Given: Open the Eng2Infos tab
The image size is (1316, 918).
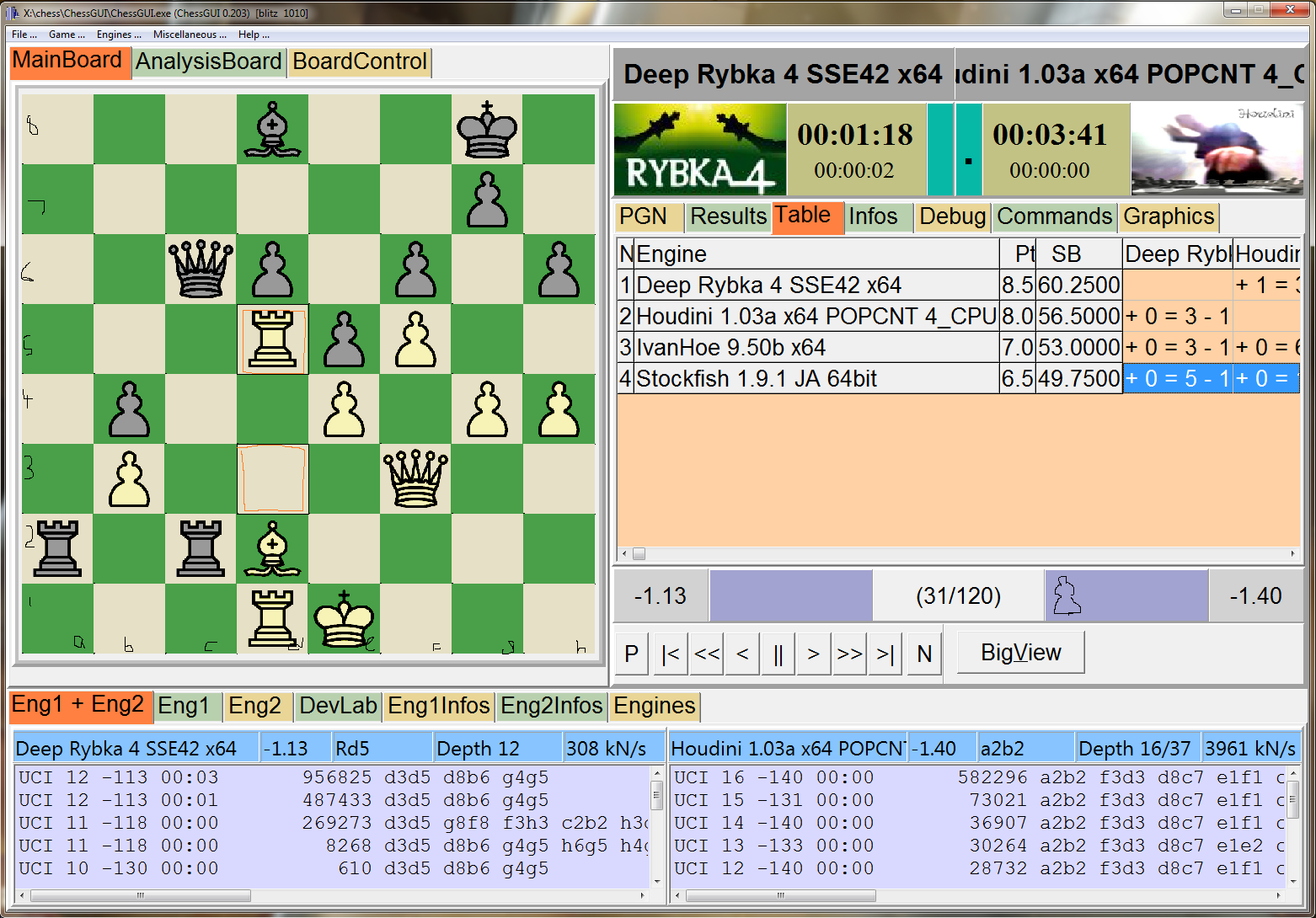Looking at the screenshot, I should (x=552, y=706).
